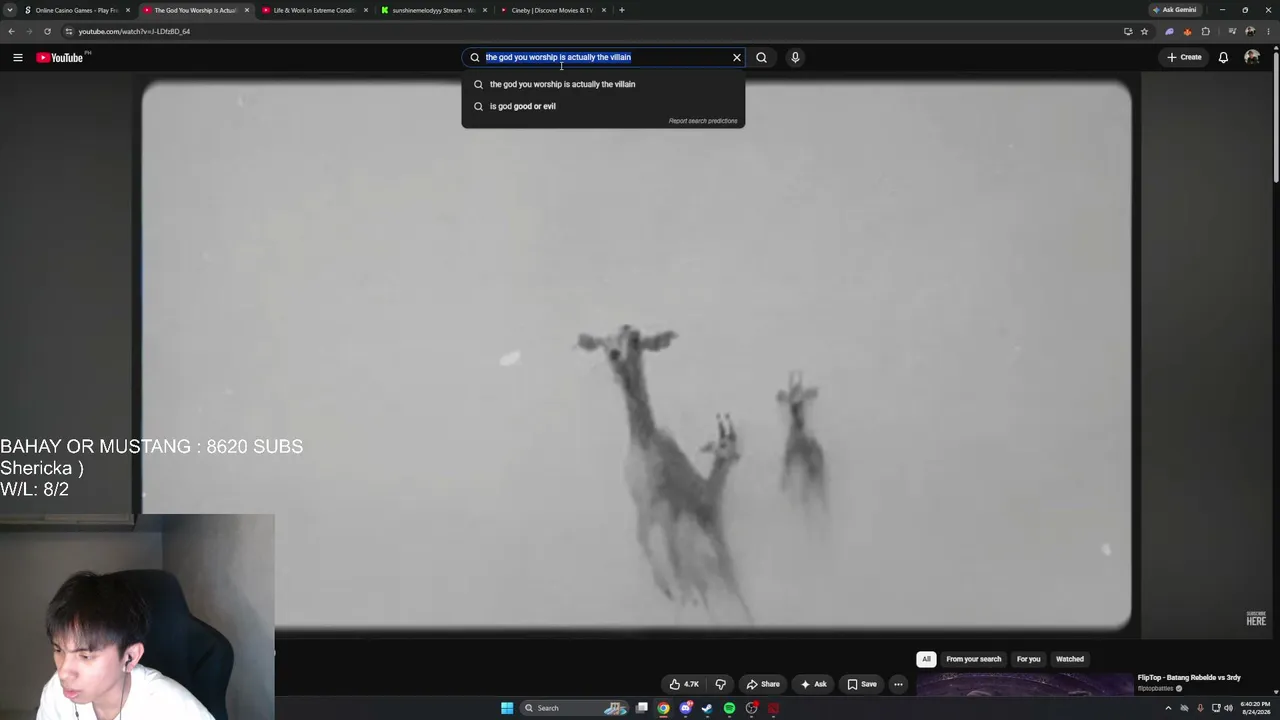Open the media controls toolbar icon
1280x720 pixels.
pos(1232,31)
